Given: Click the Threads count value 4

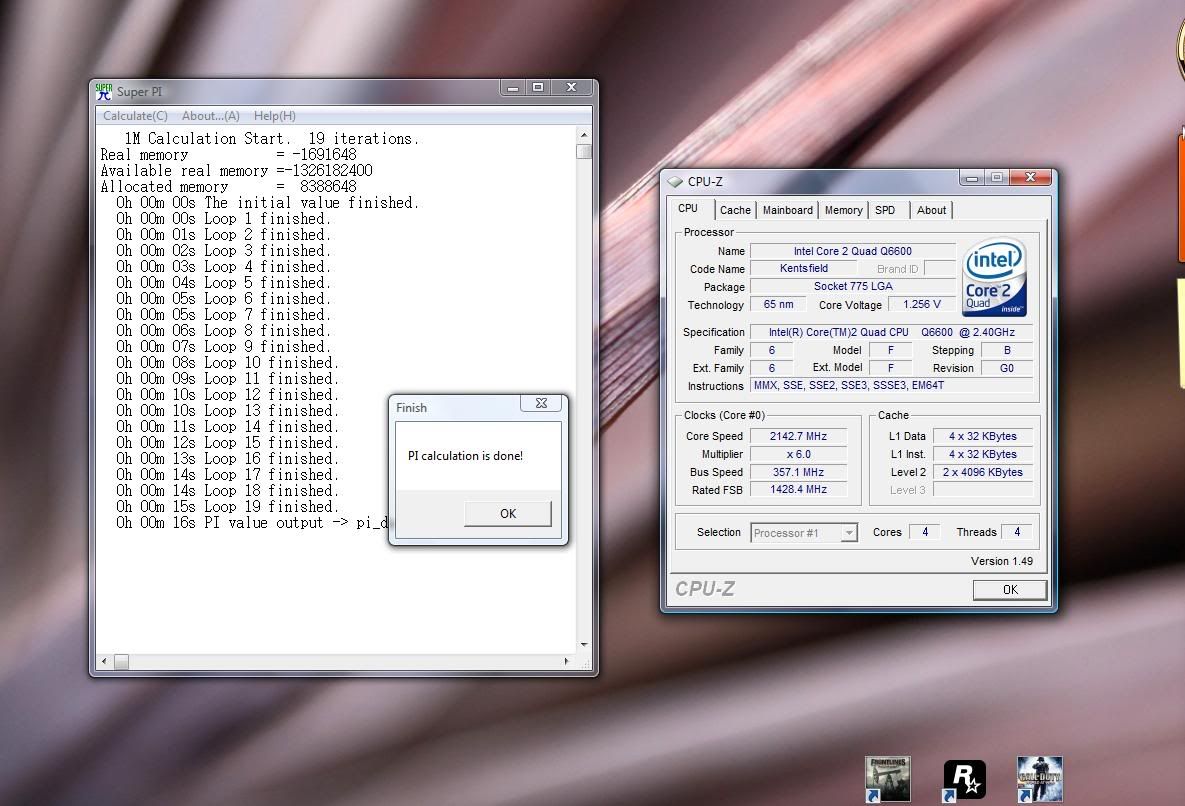Looking at the screenshot, I should [x=1016, y=532].
